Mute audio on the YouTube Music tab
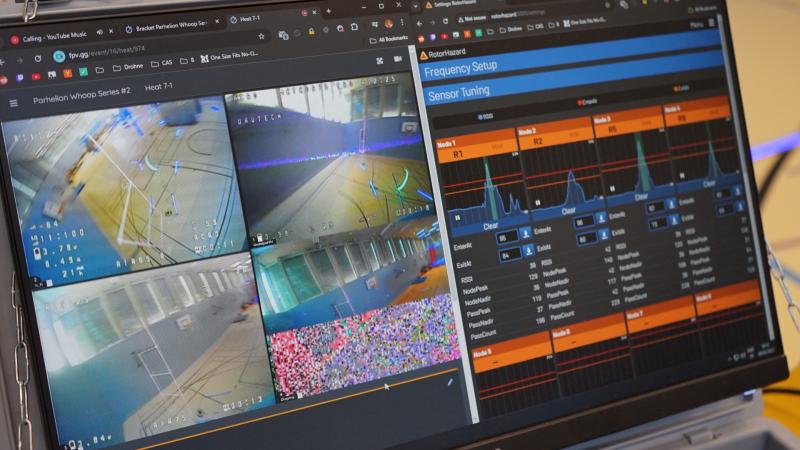This screenshot has height=450, width=800. coord(99,32)
